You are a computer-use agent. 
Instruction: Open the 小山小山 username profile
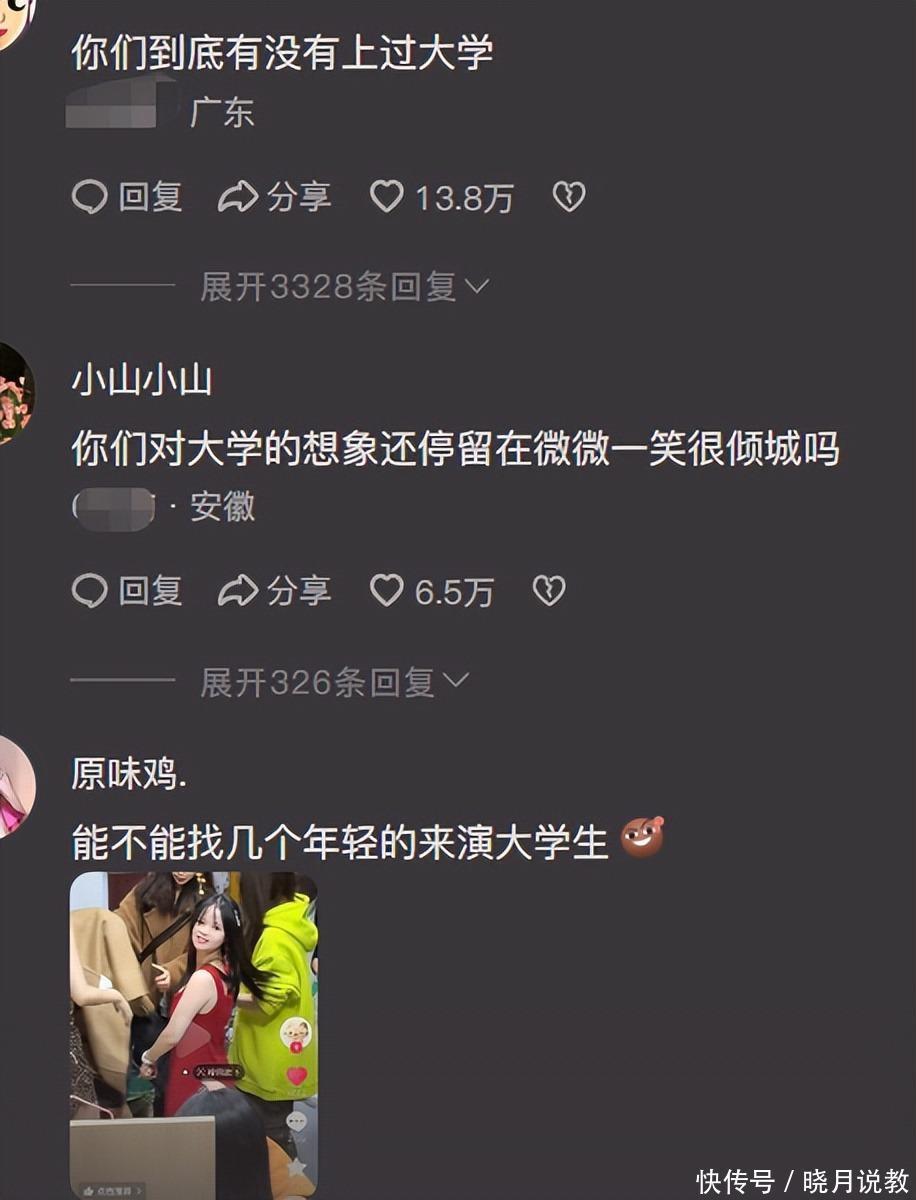tap(141, 381)
